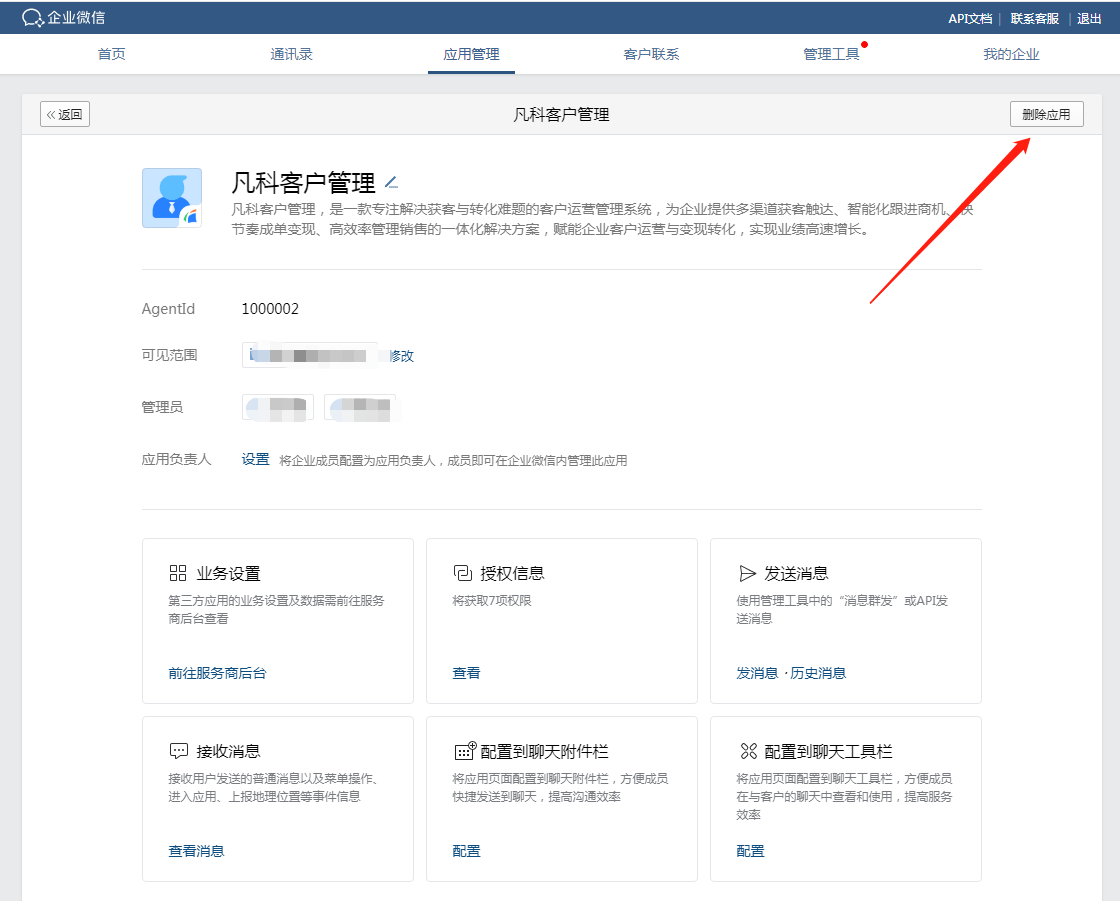
Task: Click the 授权信息 card title
Action: (x=512, y=573)
